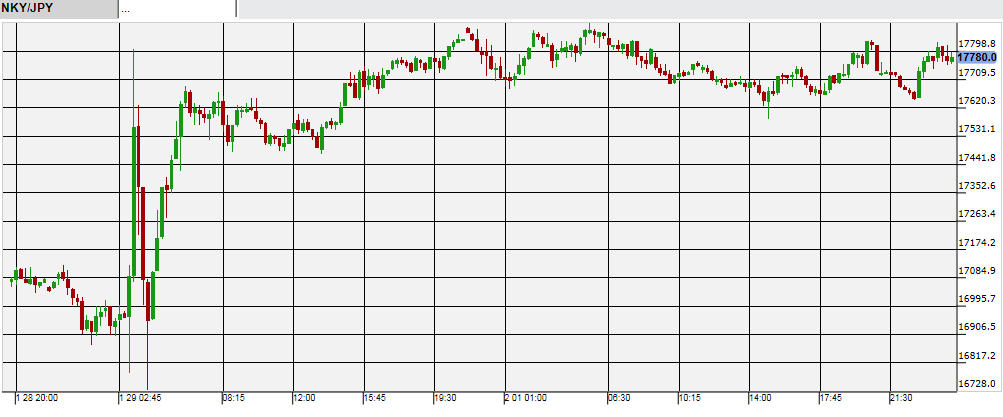Click the highlighted 17780.0 current price label
The height and width of the screenshot is (417, 1003).
pyautogui.click(x=978, y=58)
